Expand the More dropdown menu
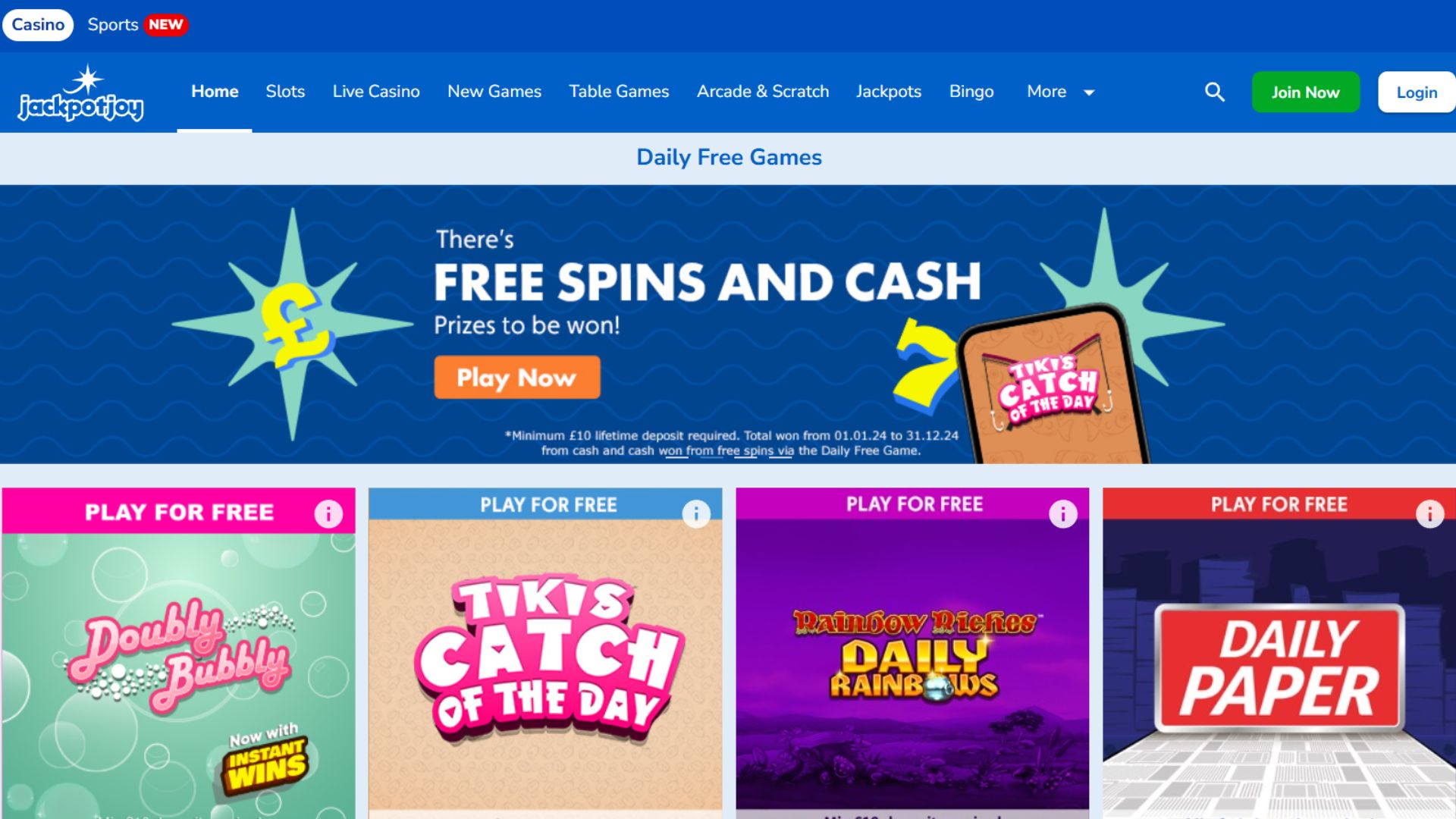Viewport: 1456px width, 819px height. coord(1060,92)
